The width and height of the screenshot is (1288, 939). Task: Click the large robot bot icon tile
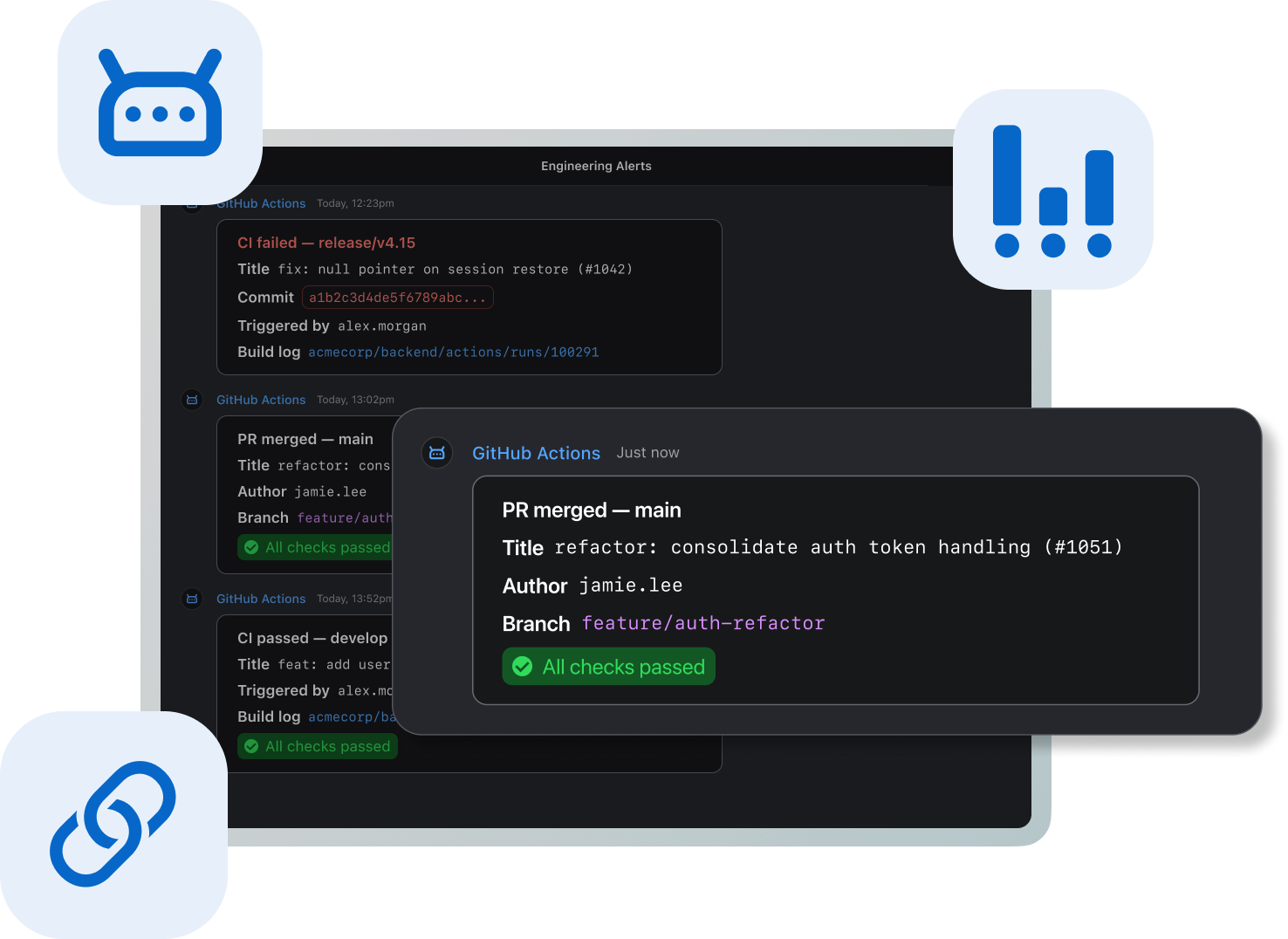pyautogui.click(x=160, y=103)
